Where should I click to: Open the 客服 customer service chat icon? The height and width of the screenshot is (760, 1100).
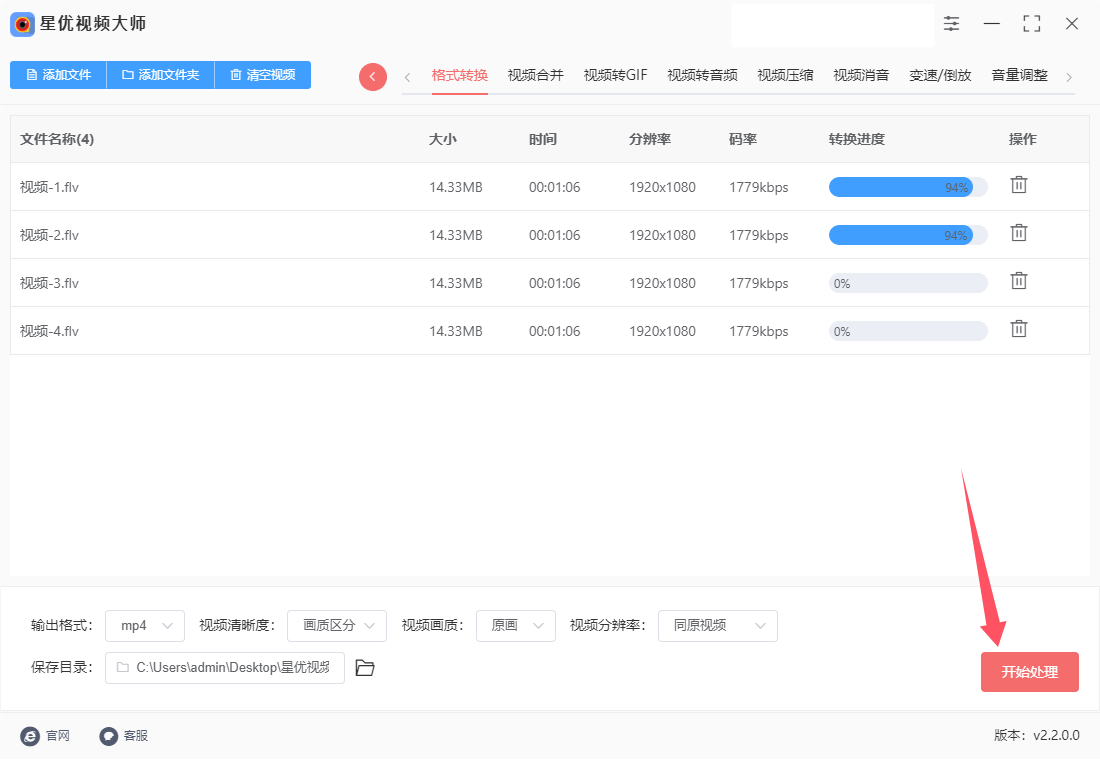click(x=109, y=735)
